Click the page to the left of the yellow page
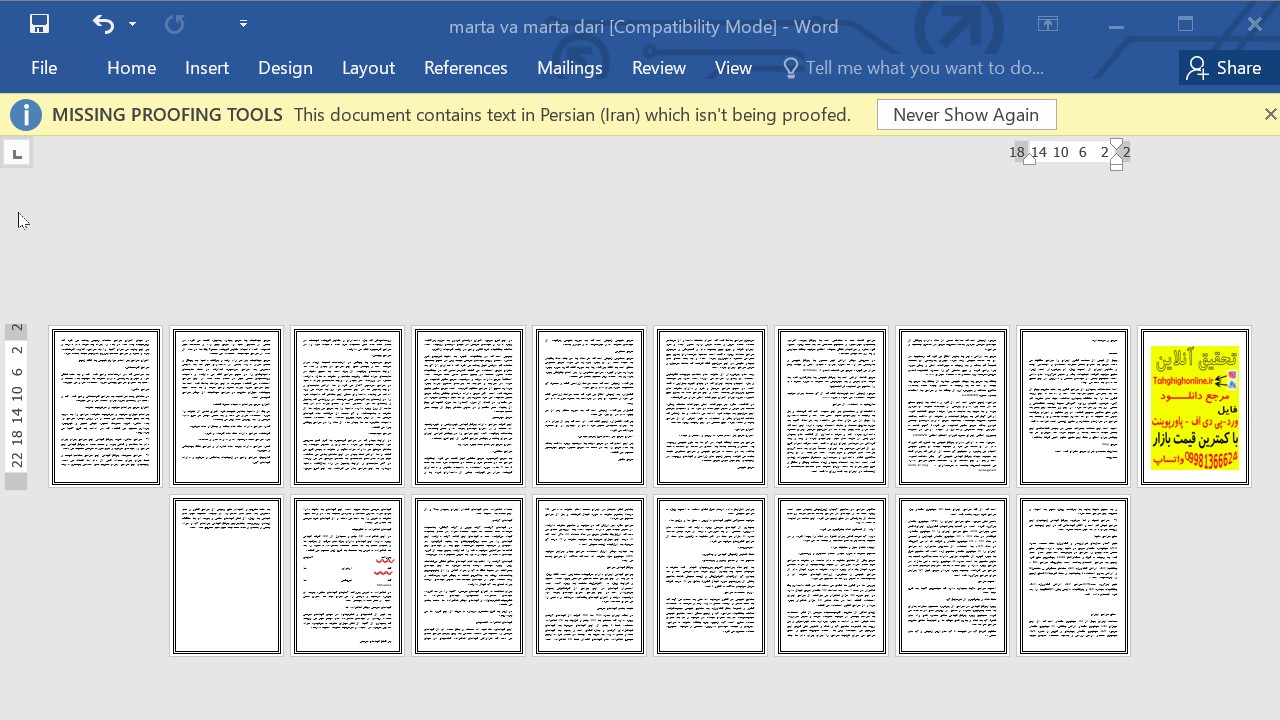The width and height of the screenshot is (1280, 720). [1074, 407]
